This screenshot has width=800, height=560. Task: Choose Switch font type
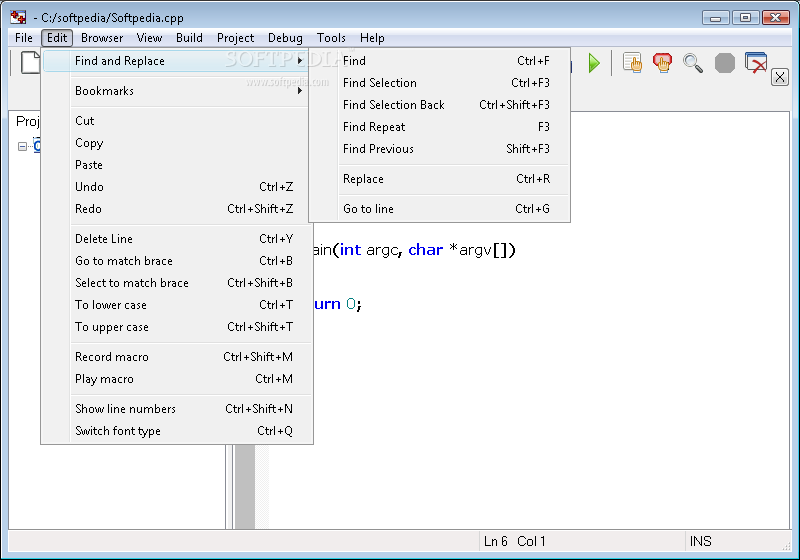coord(176,430)
